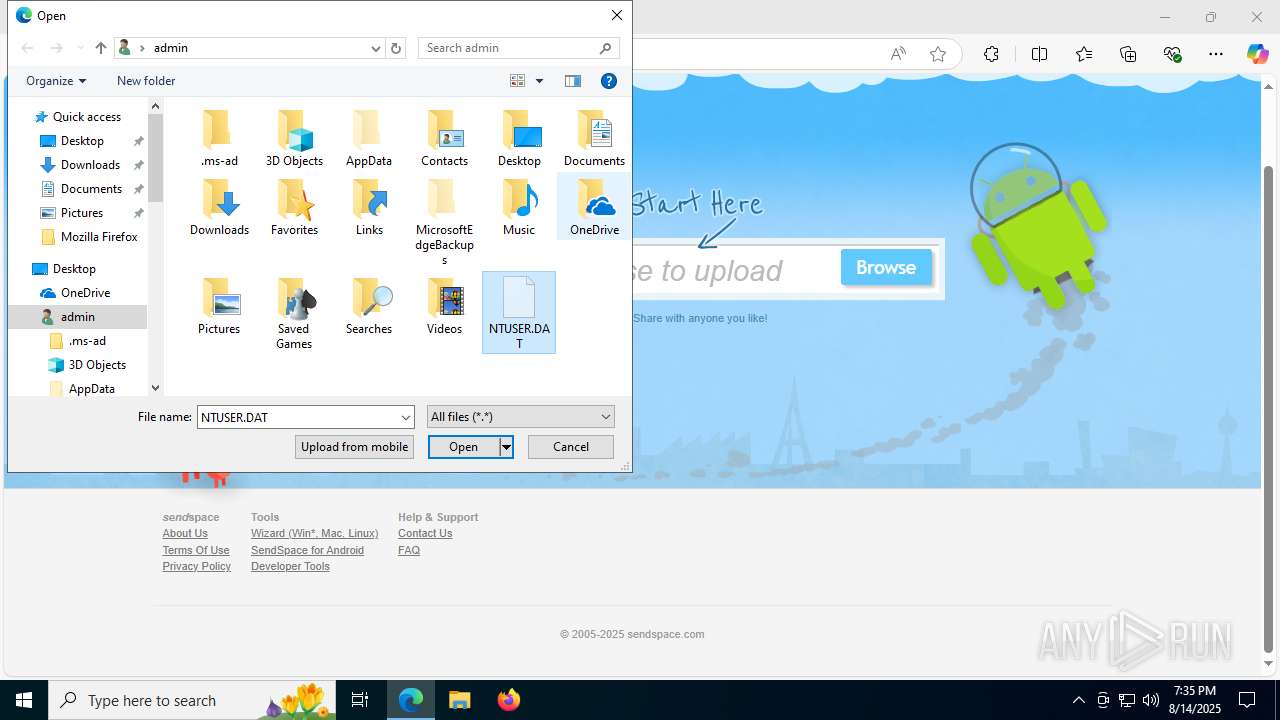
Task: Open the About Us link
Action: pyautogui.click(x=185, y=533)
